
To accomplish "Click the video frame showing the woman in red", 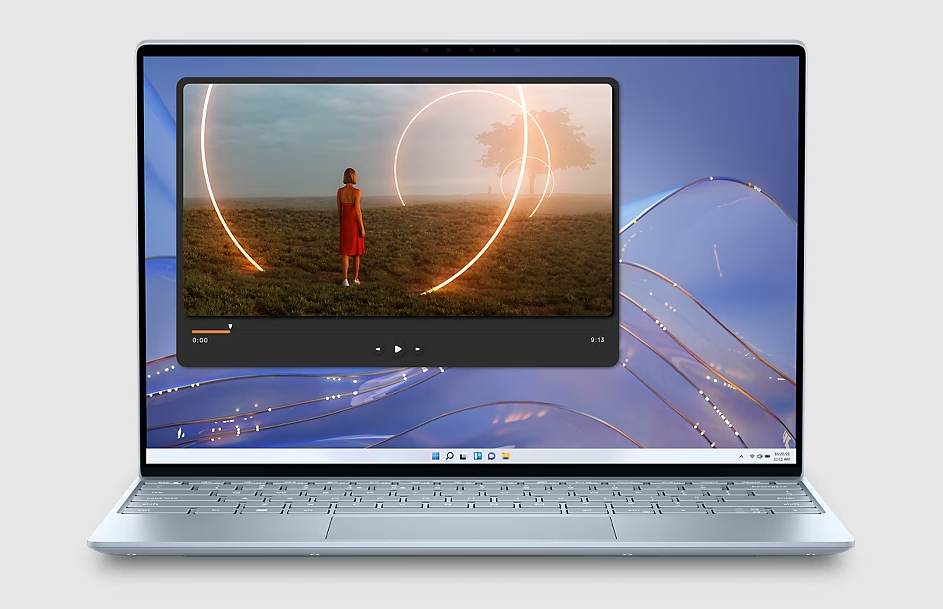I will click(397, 200).
